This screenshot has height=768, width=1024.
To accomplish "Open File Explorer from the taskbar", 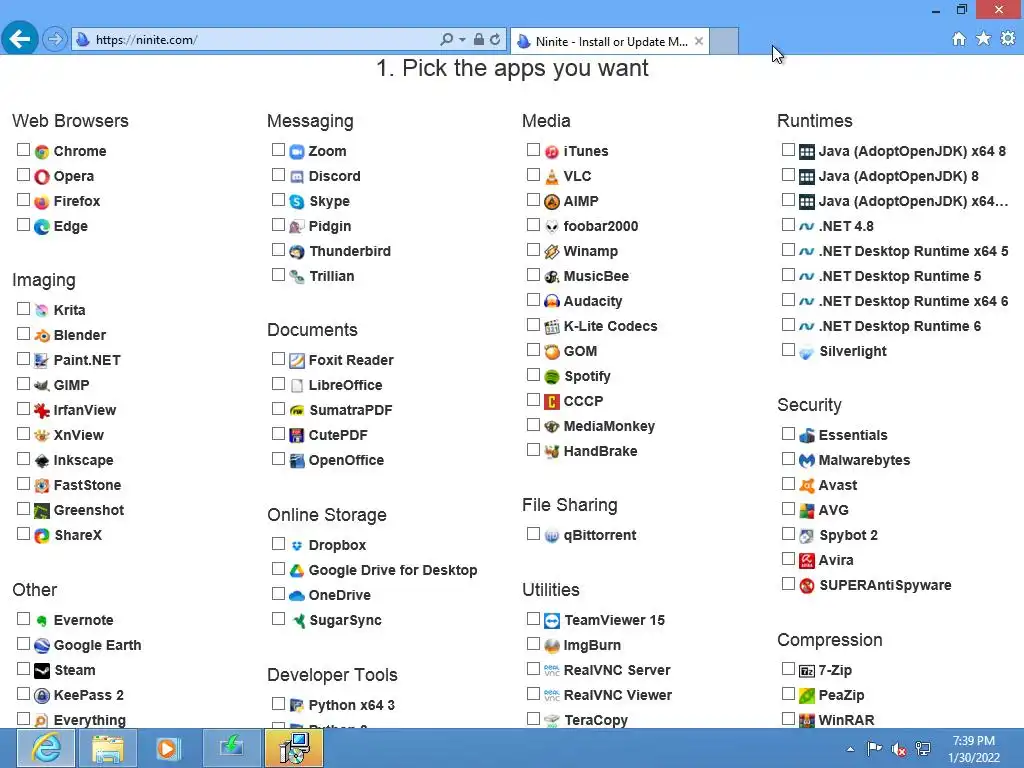I will (108, 748).
